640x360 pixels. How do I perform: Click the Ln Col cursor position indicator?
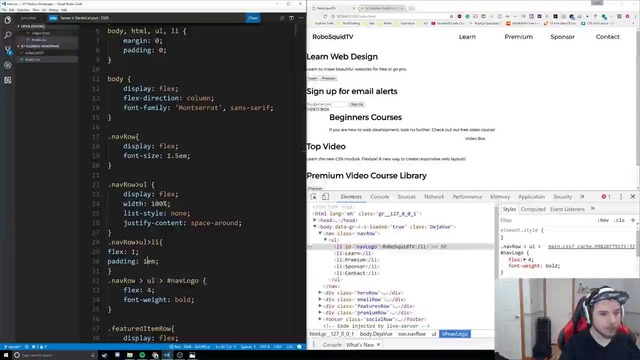226,347
